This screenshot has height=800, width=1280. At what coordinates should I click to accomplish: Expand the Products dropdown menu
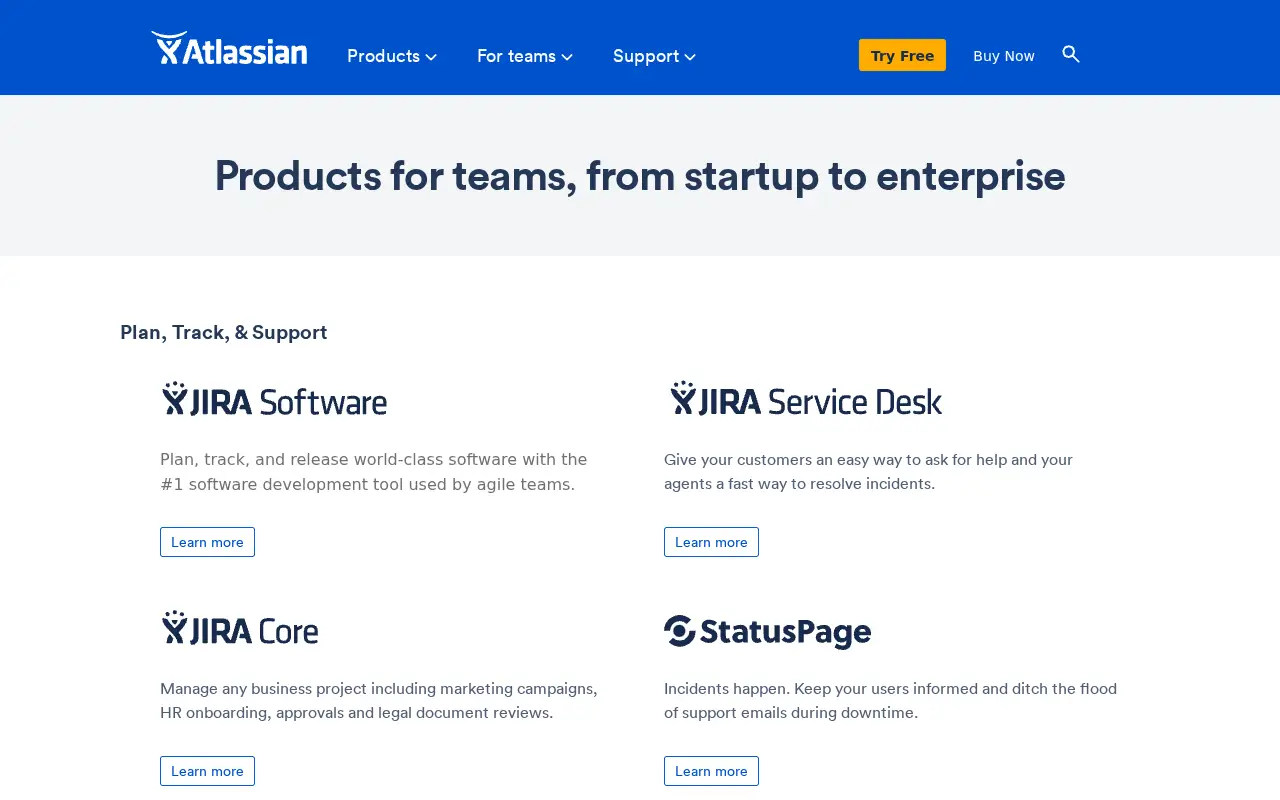coord(392,56)
